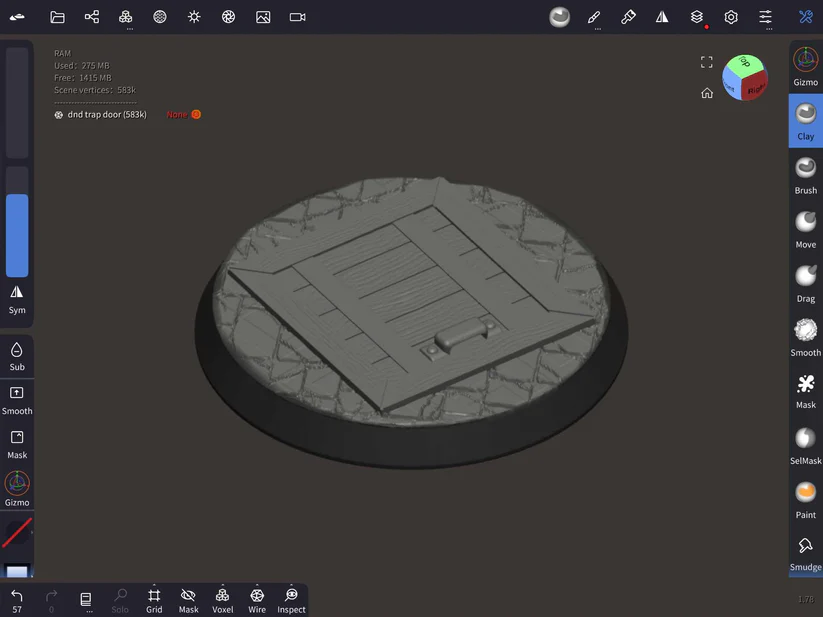This screenshot has width=823, height=617.
Task: Select the Paint tool
Action: click(x=806, y=500)
